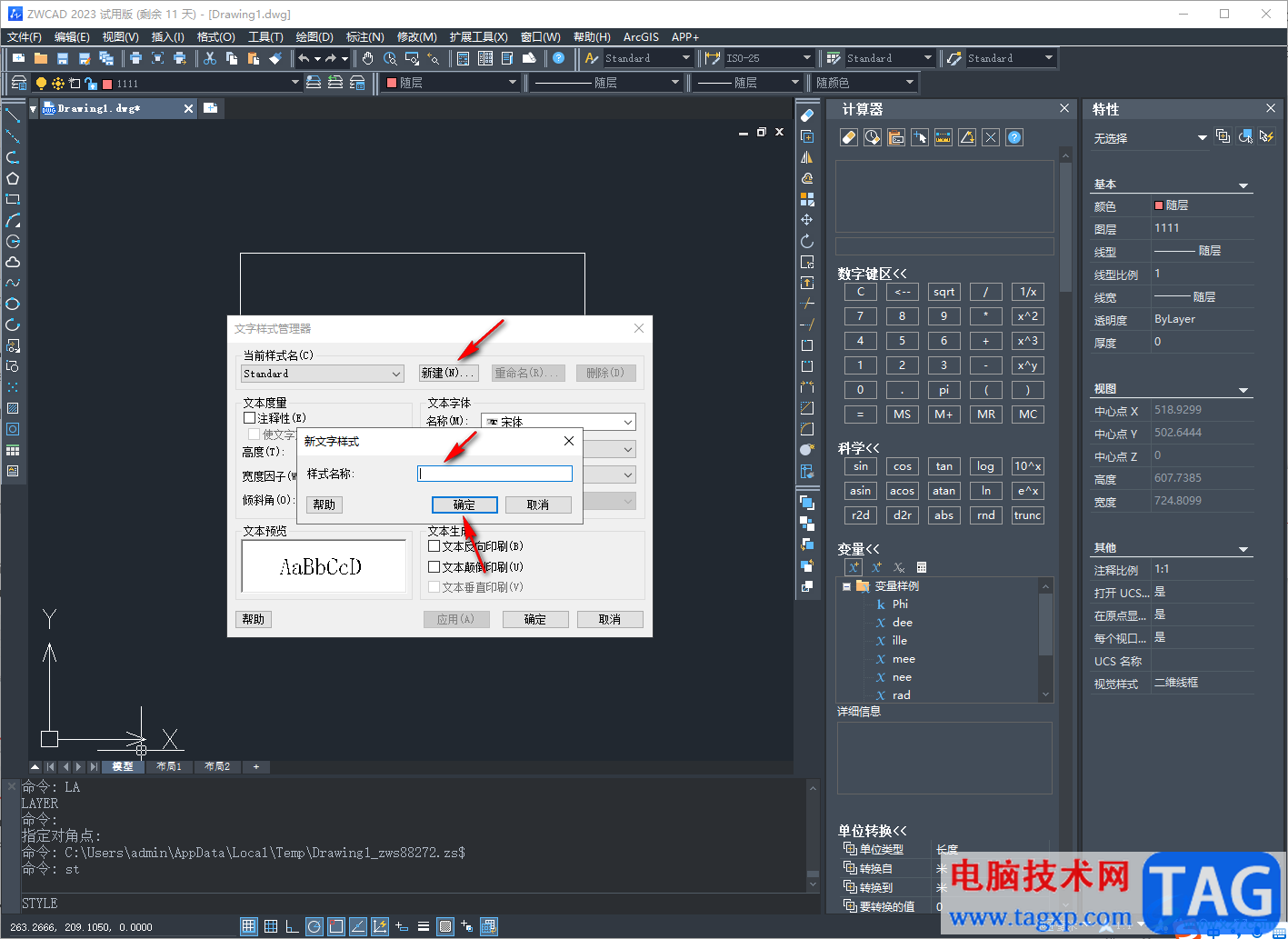Screen dimensions: 1288x939
Task: Switch to the 布局2 layout tab
Action: pos(217,766)
